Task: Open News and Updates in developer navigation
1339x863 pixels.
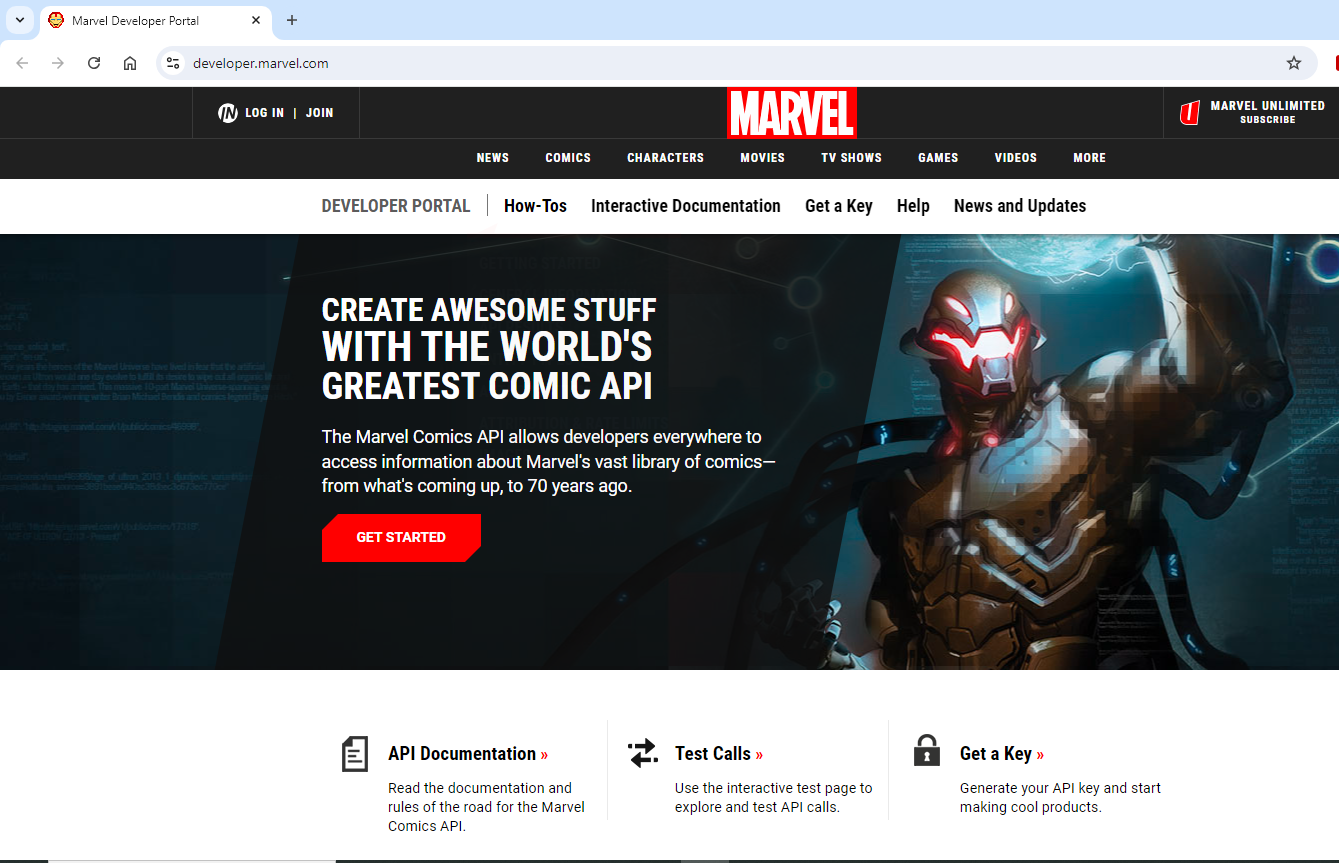Action: click(x=1020, y=206)
